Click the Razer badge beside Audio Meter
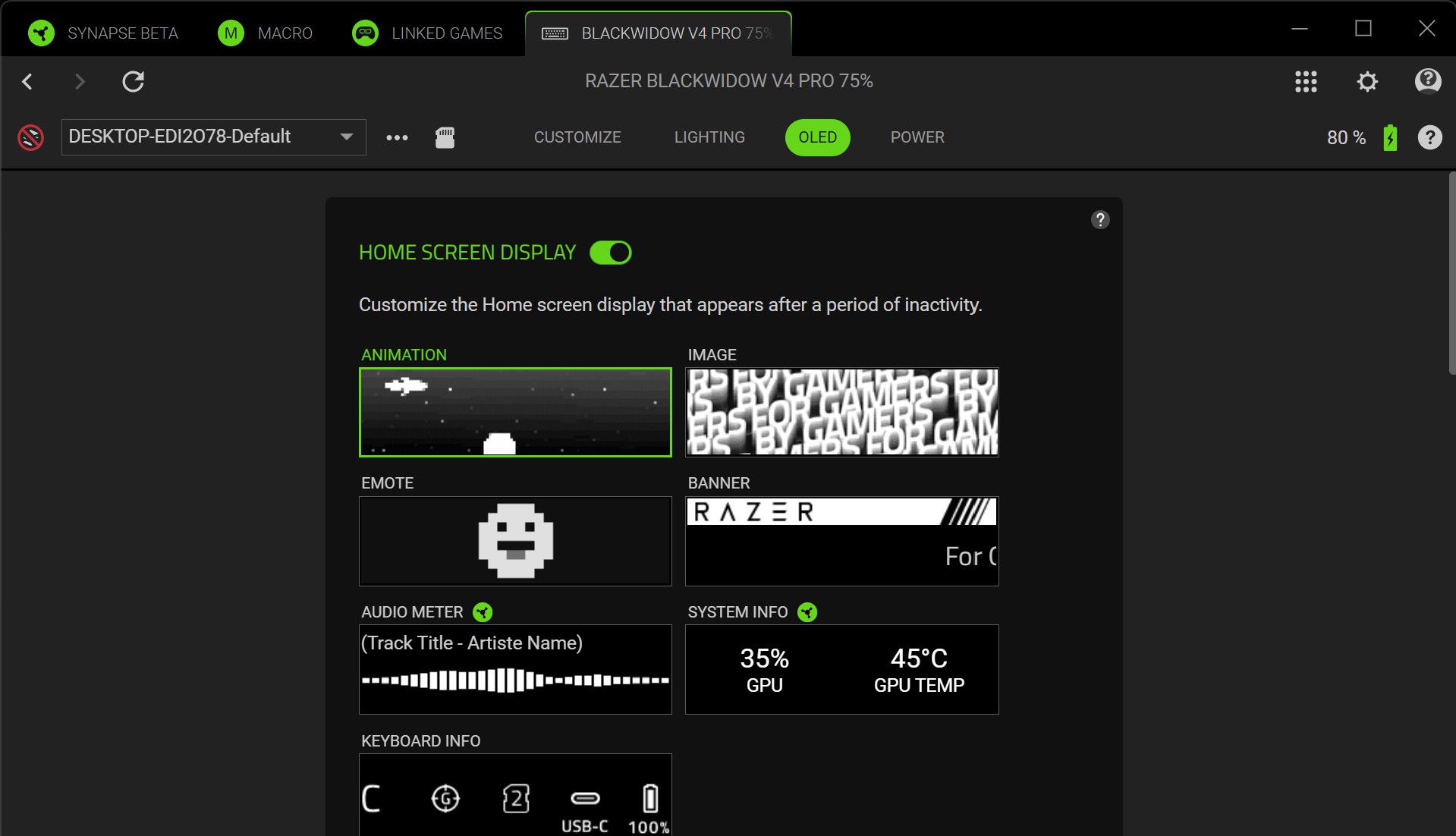 point(483,612)
